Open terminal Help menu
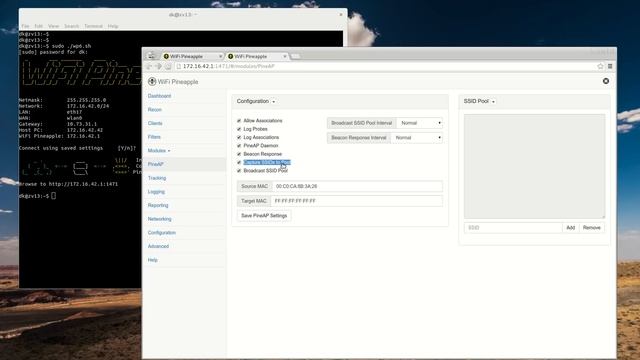The width and height of the screenshot is (640, 360). coord(113,26)
